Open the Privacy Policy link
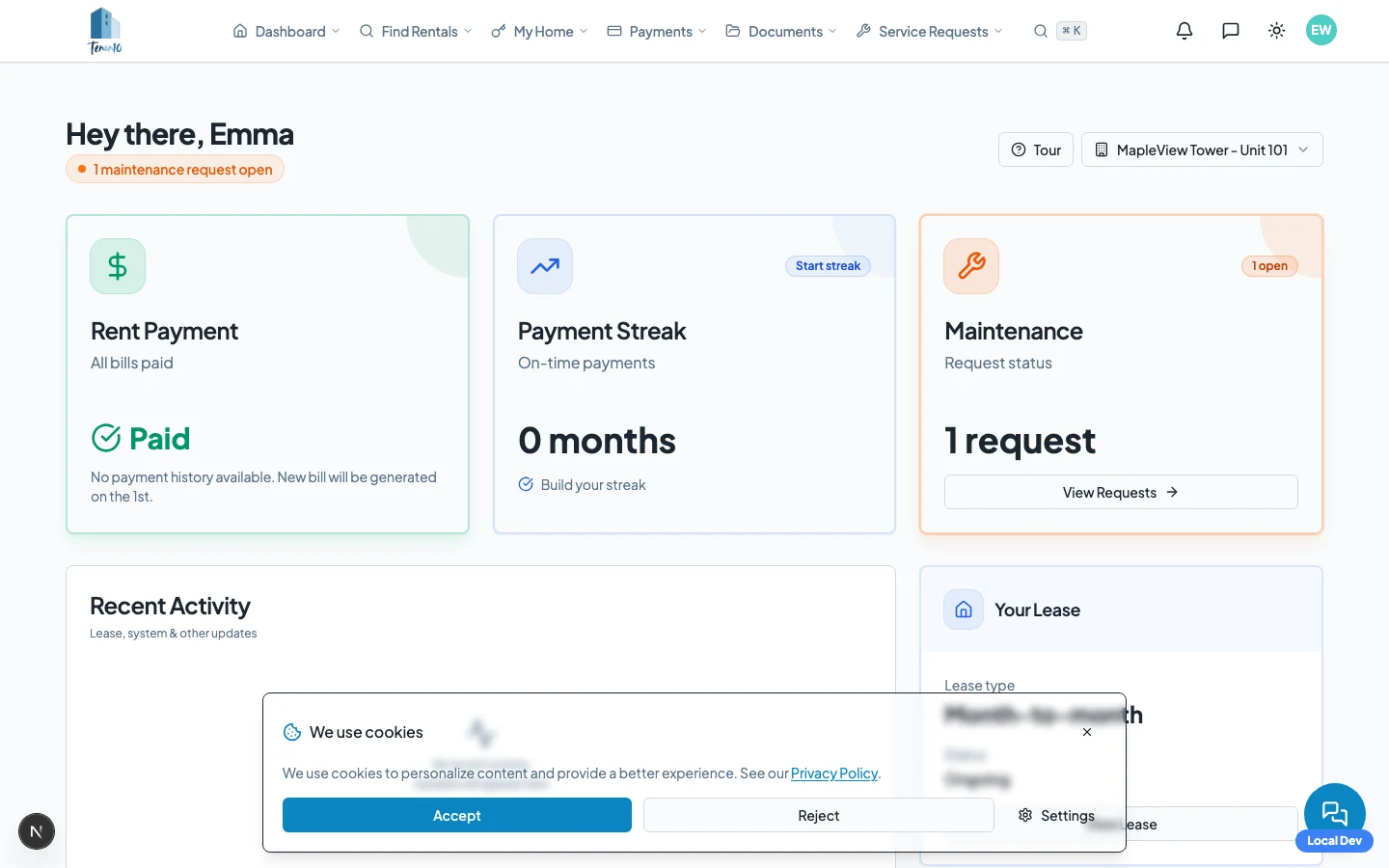Viewport: 1389px width, 868px height. coord(834,773)
